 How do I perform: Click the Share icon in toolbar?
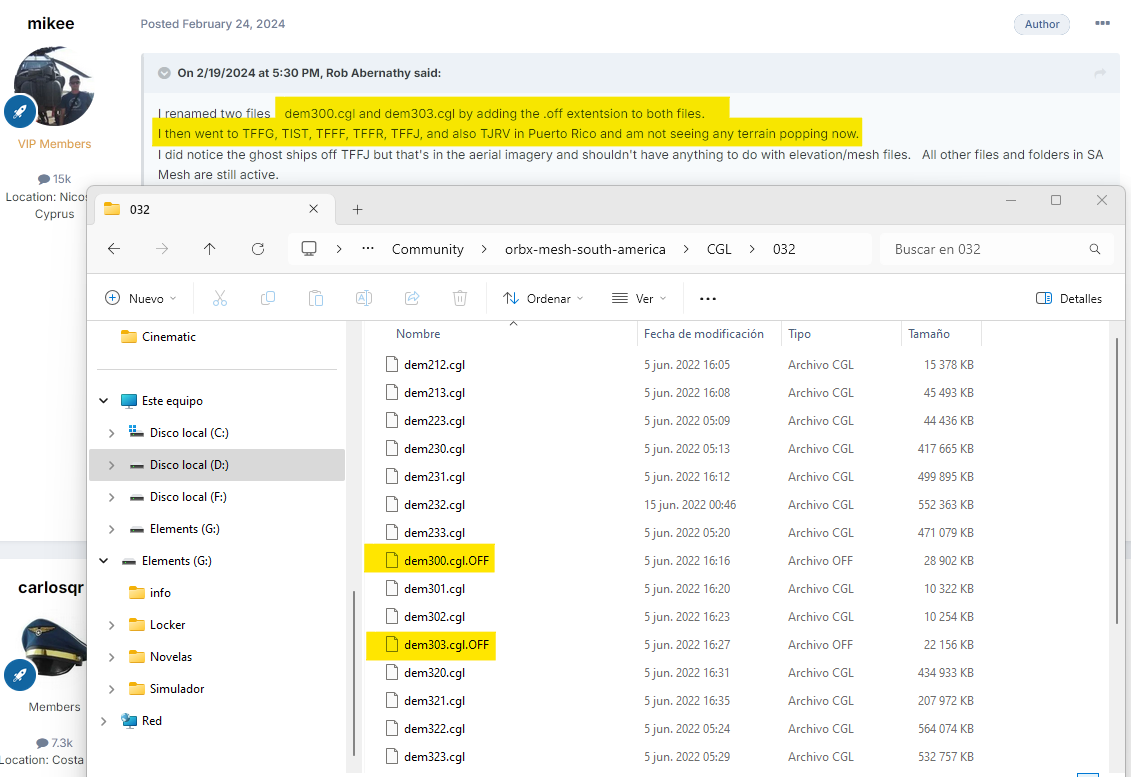tap(412, 298)
